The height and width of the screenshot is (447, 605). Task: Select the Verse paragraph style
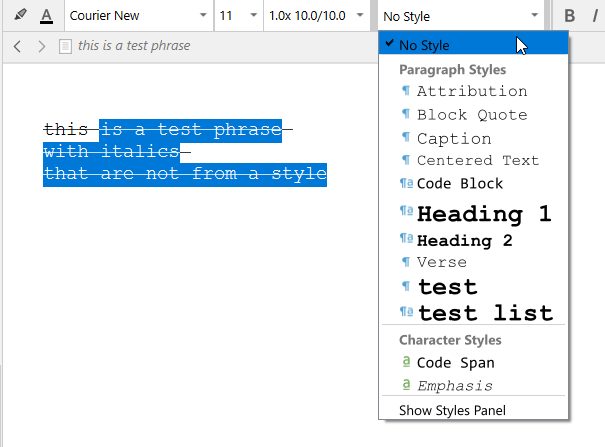[x=441, y=262]
